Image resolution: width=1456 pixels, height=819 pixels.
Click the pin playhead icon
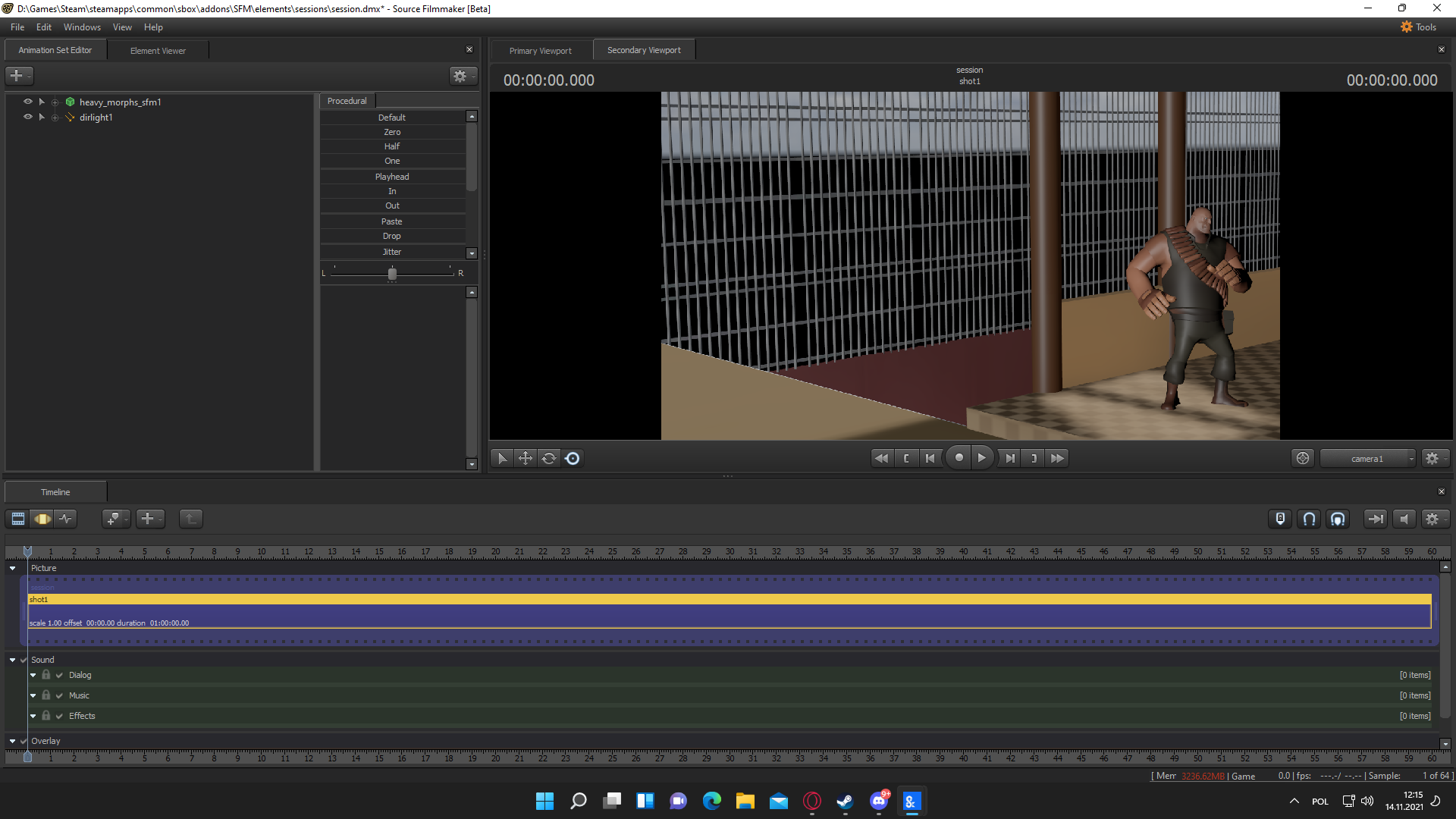click(x=1280, y=519)
